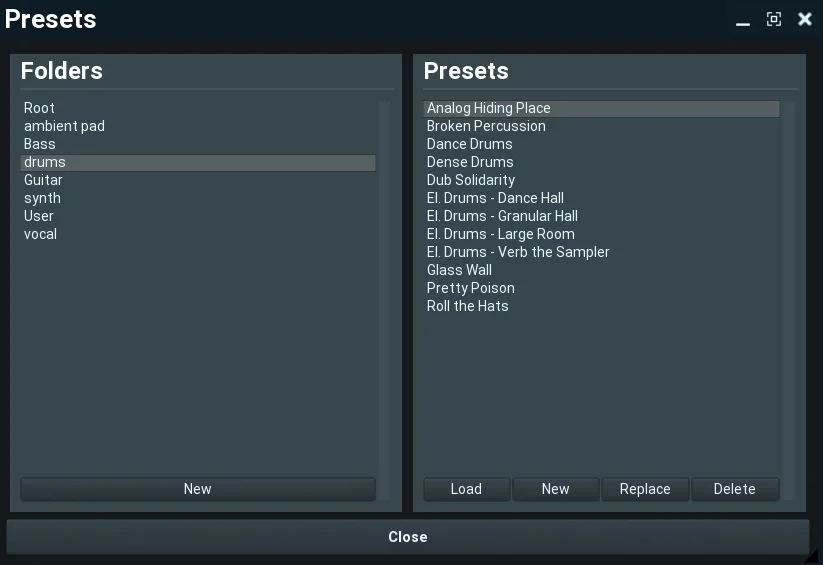Select the Root folder
823x565 pixels.
[x=40, y=108]
